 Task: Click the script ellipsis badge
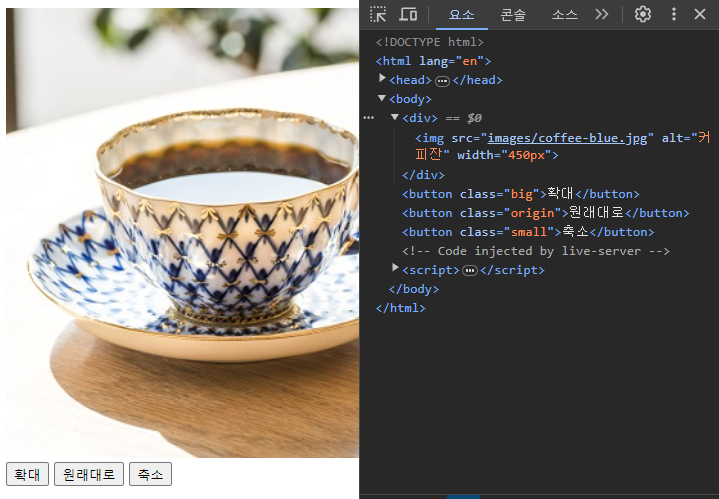click(x=470, y=271)
